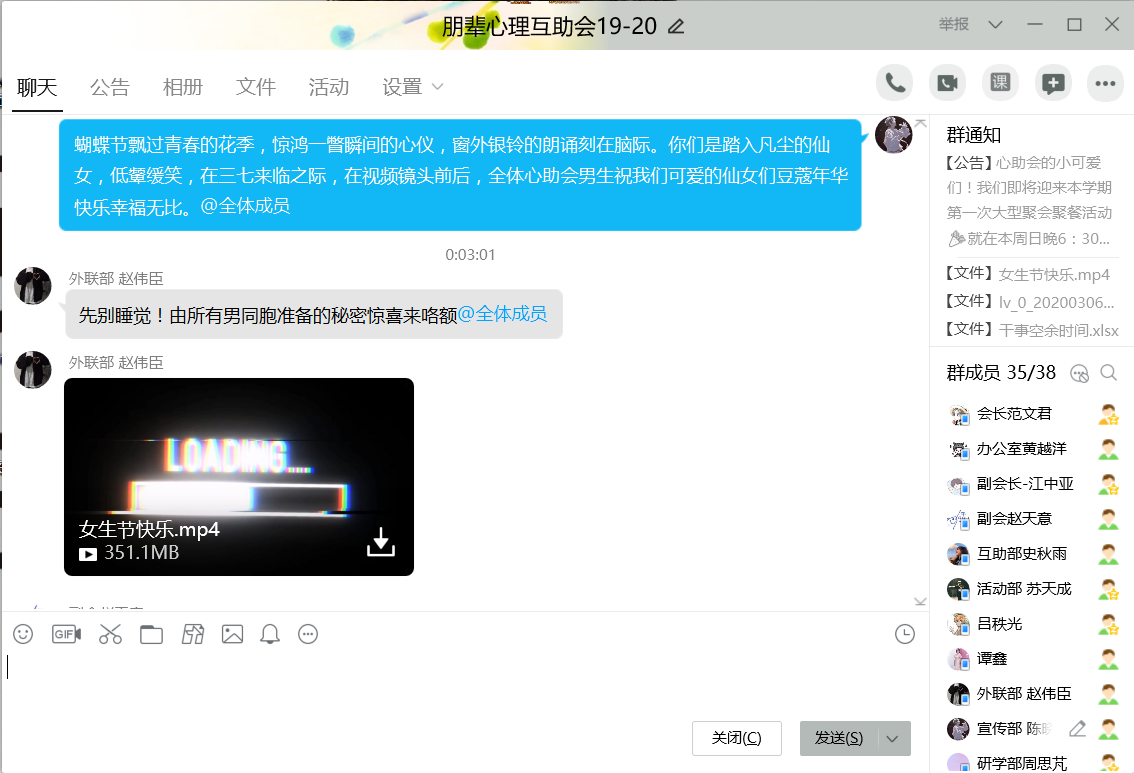The width and height of the screenshot is (1134, 773).
Task: Open the send options dropdown arrow
Action: pyautogui.click(x=893, y=739)
